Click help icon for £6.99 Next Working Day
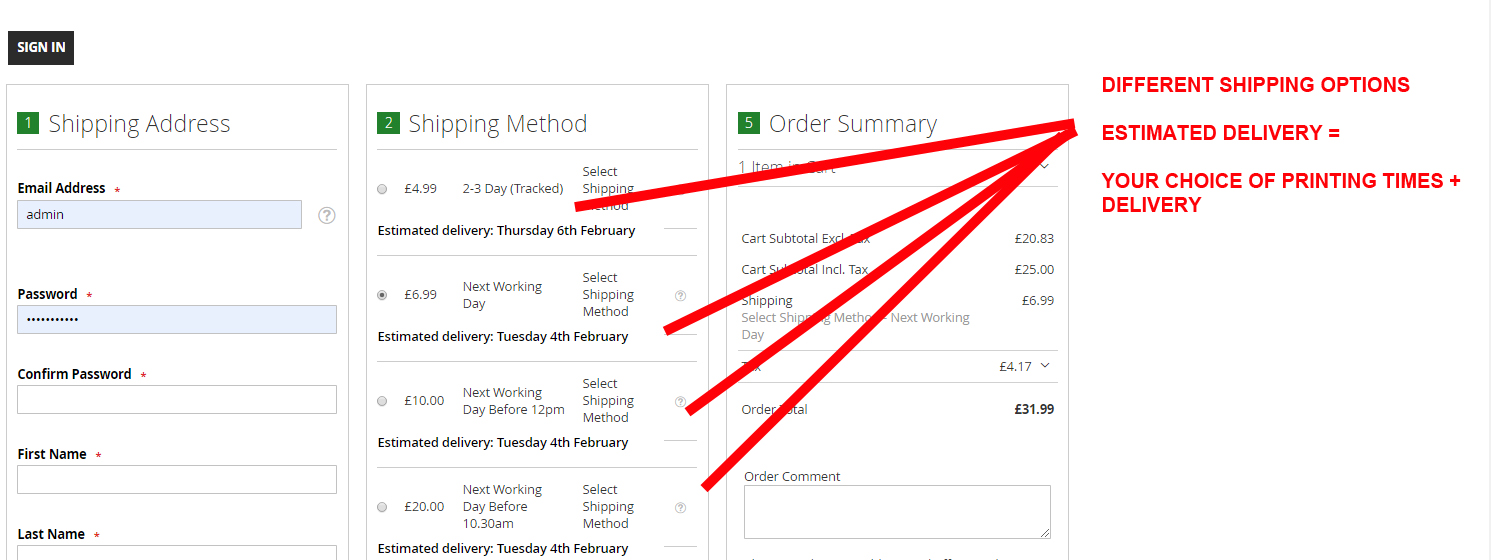 [680, 295]
